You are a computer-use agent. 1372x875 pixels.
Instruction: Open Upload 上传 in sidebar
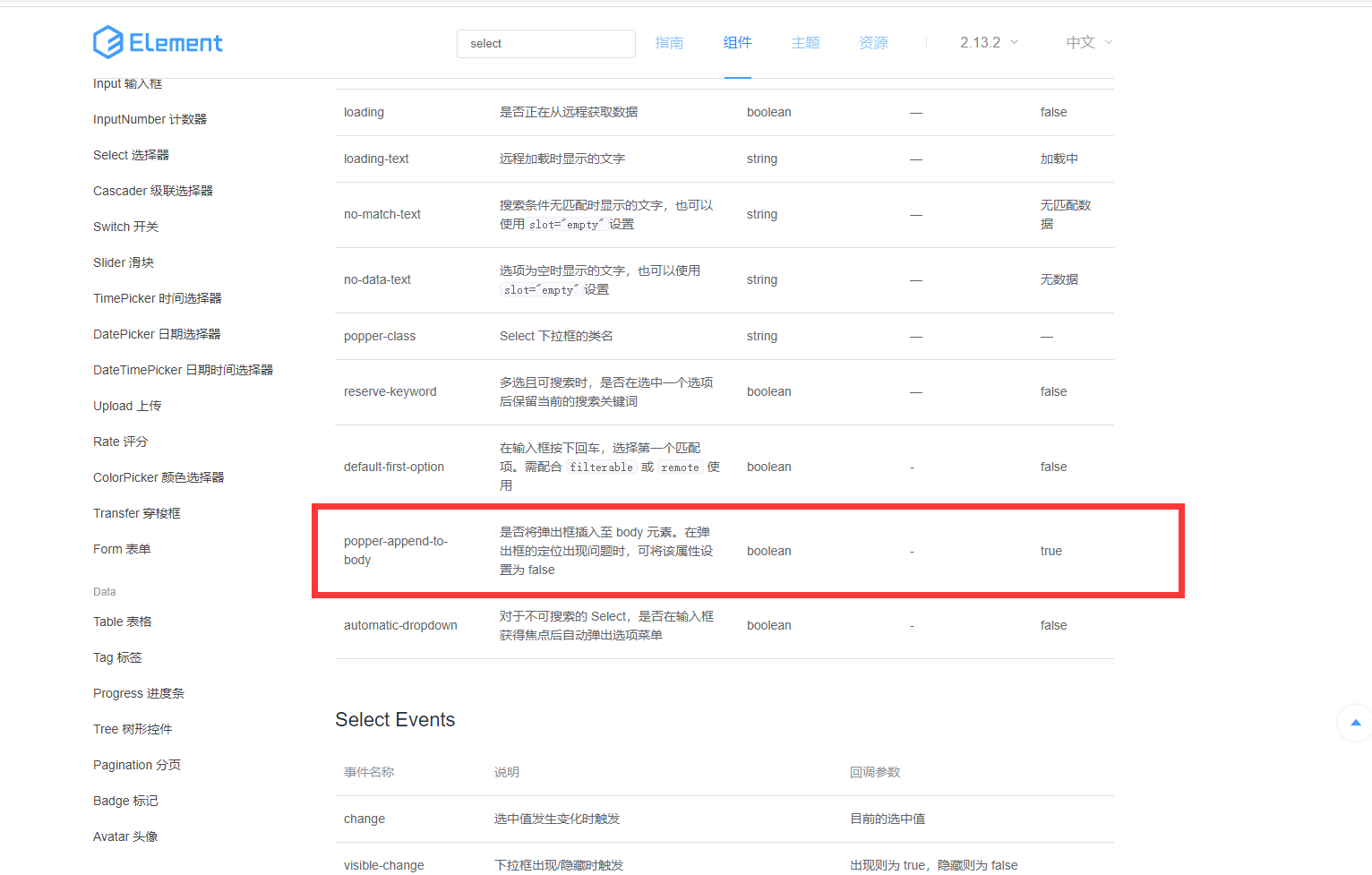[127, 406]
